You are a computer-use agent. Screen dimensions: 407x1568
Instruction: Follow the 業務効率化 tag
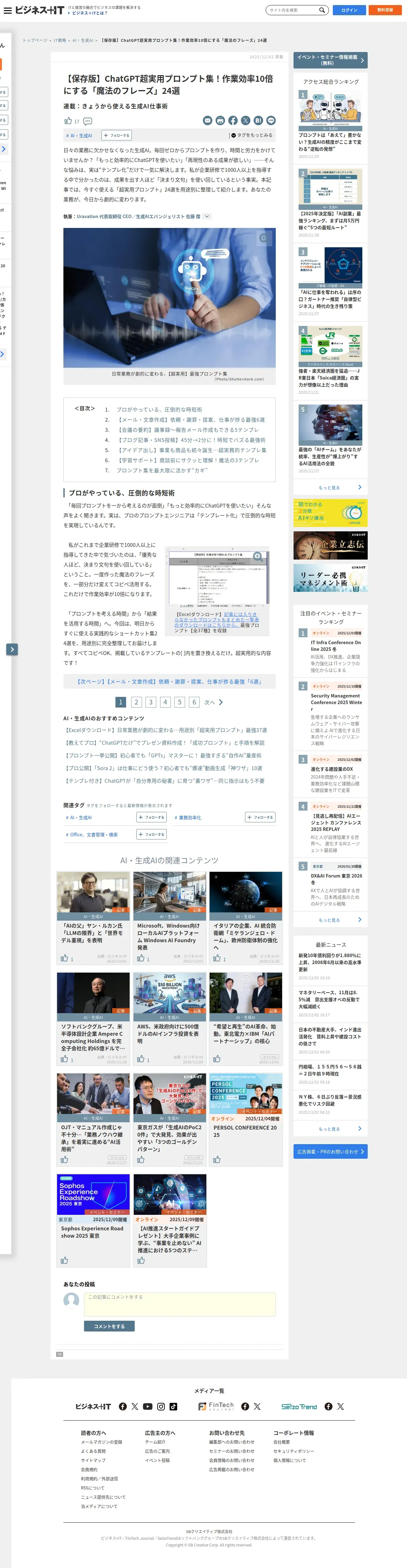[x=260, y=817]
